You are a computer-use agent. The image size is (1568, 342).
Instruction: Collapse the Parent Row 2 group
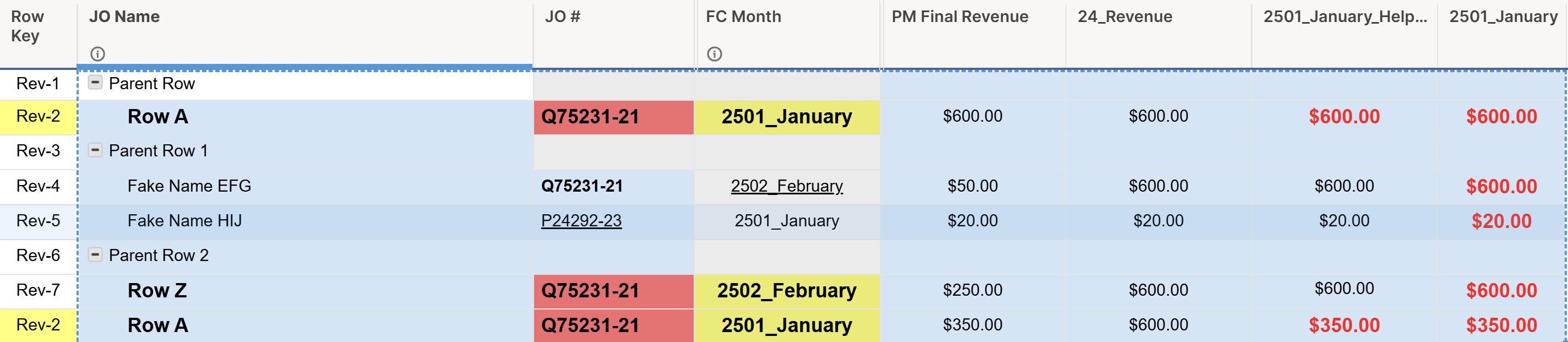click(x=95, y=254)
